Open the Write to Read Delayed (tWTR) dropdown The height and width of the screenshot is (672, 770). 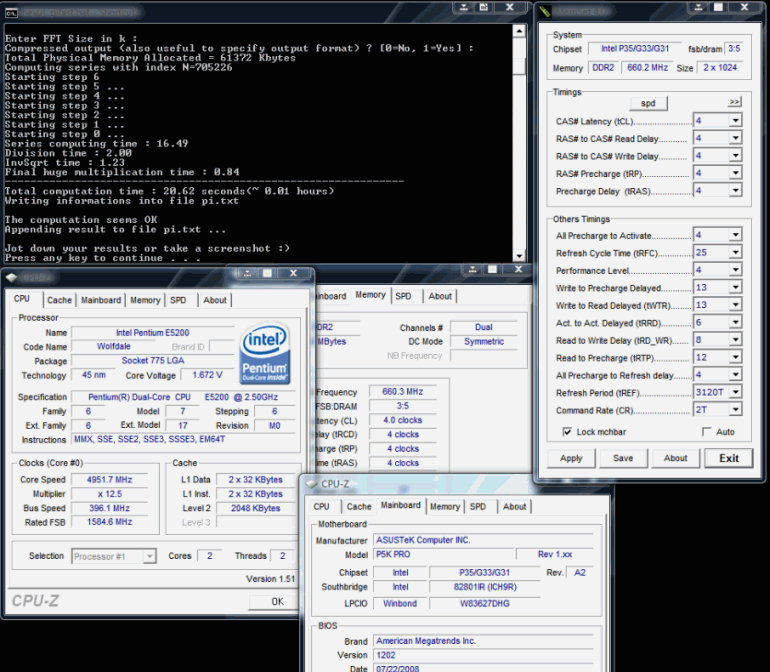(735, 305)
